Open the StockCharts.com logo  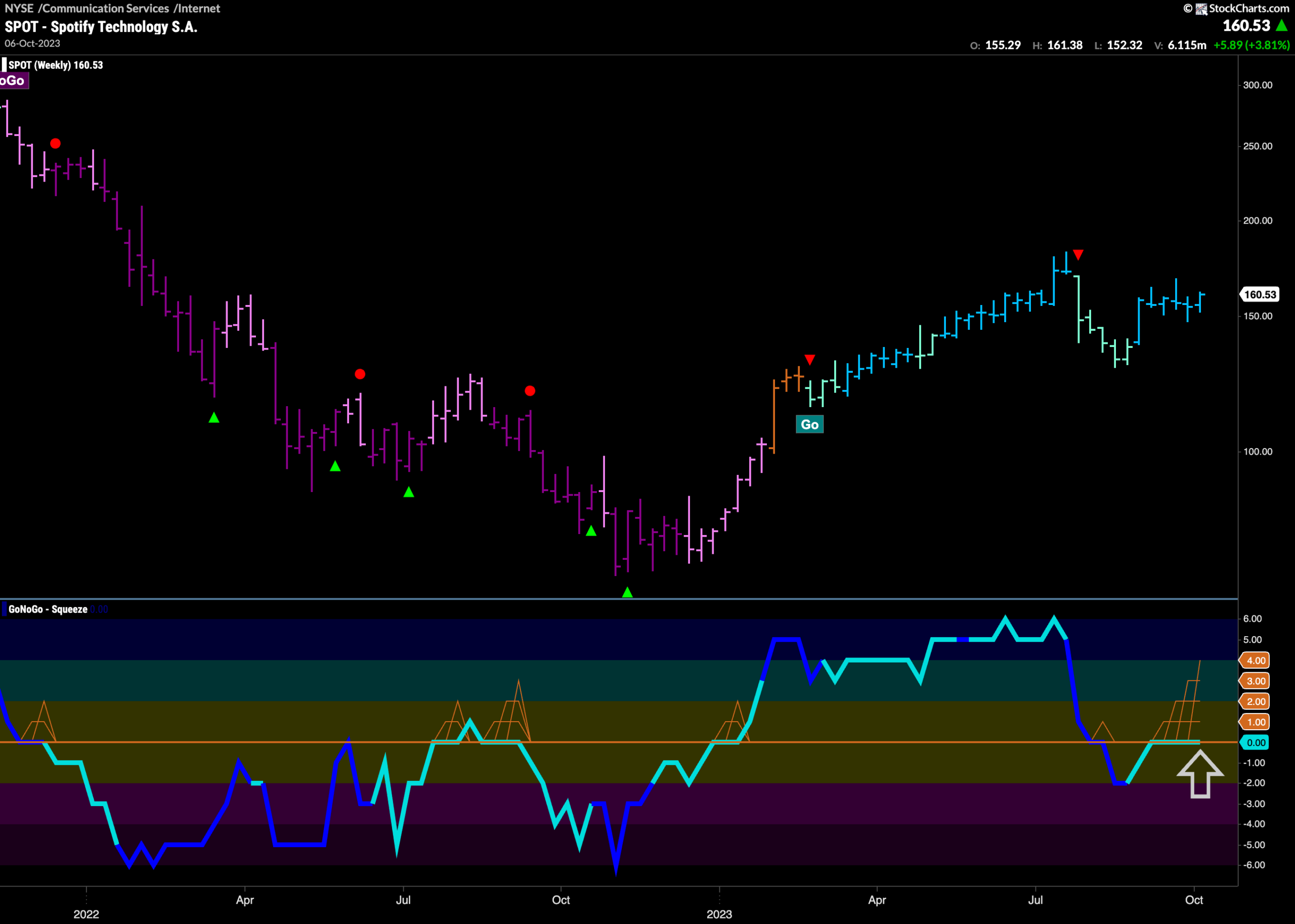tap(1237, 9)
